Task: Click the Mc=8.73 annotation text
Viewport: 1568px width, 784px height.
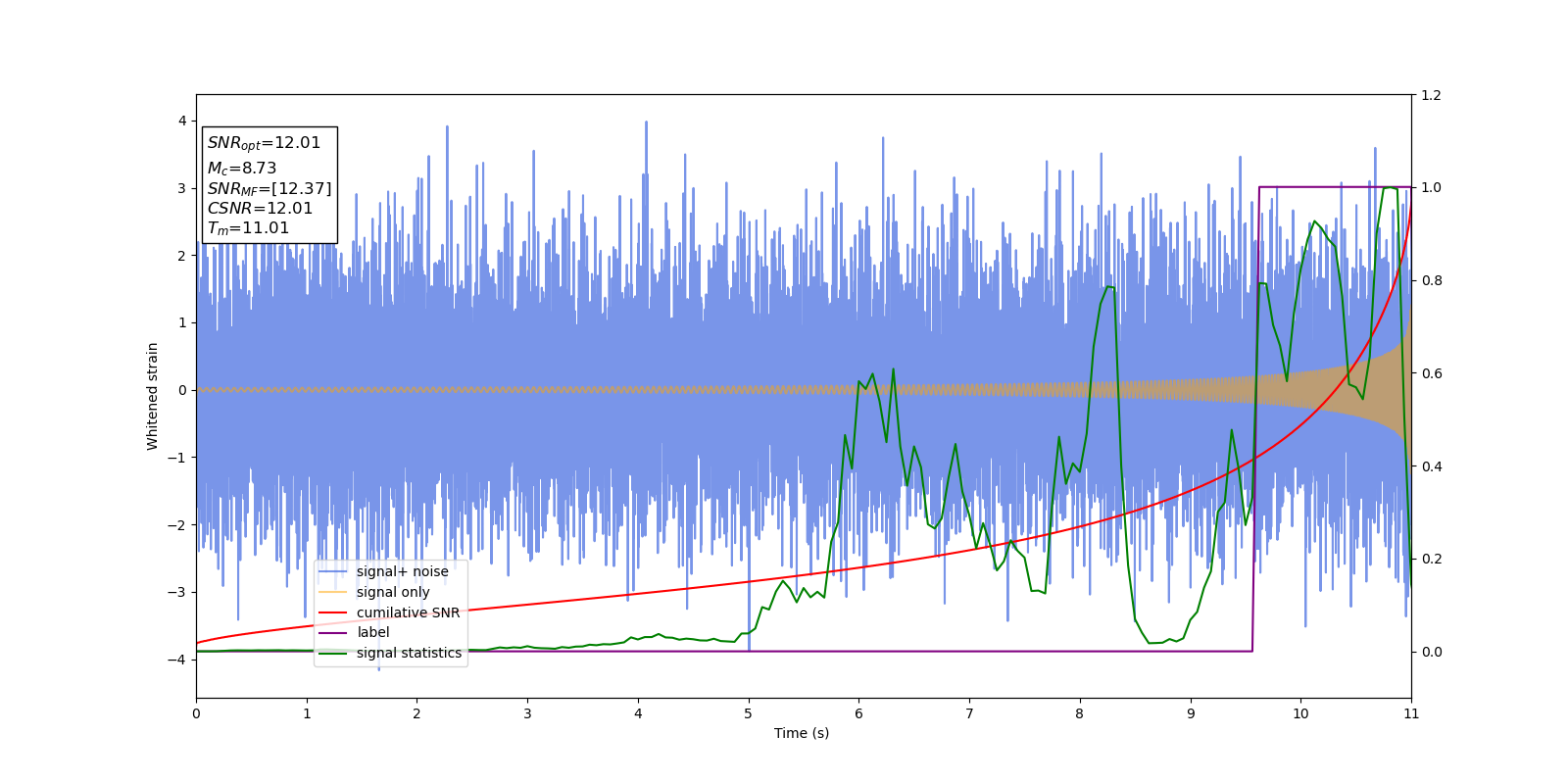Action: coord(242,169)
